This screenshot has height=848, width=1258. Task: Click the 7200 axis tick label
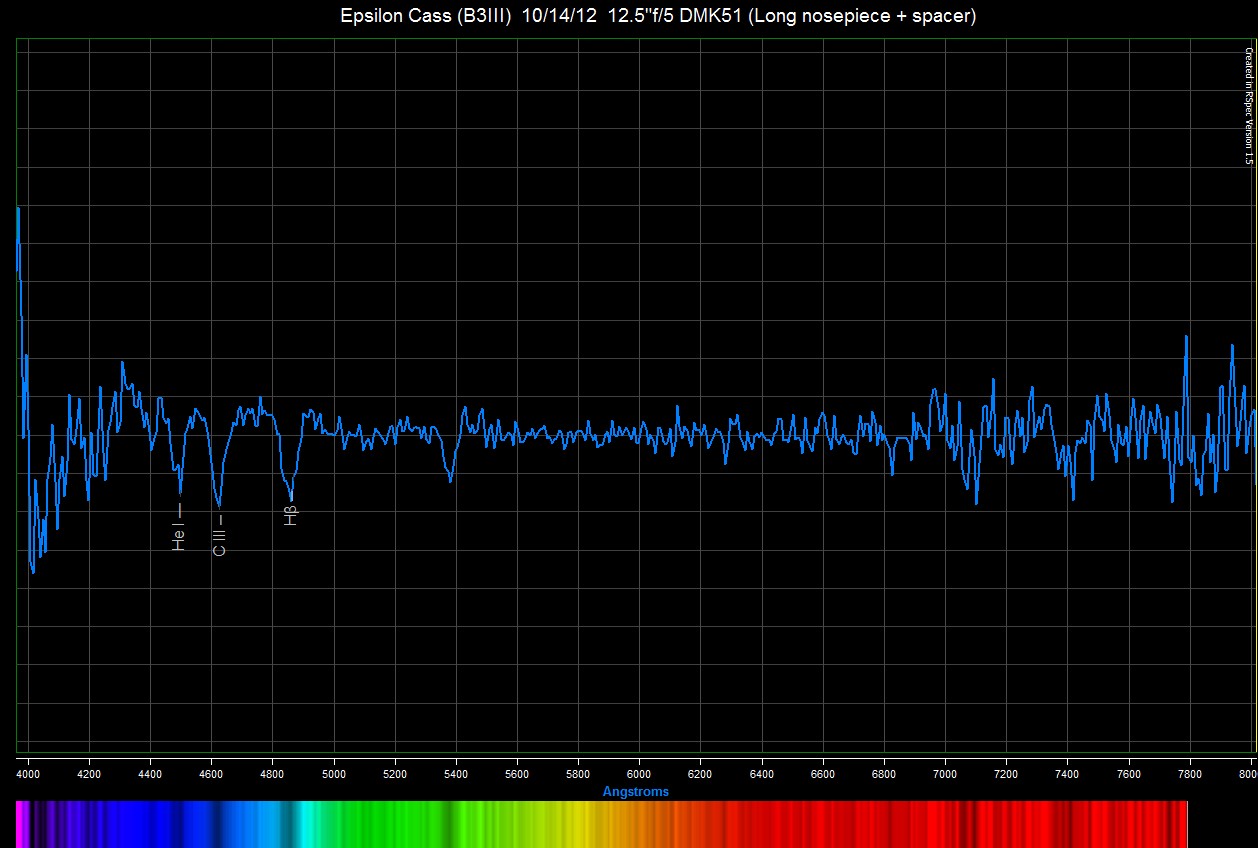pyautogui.click(x=1006, y=774)
